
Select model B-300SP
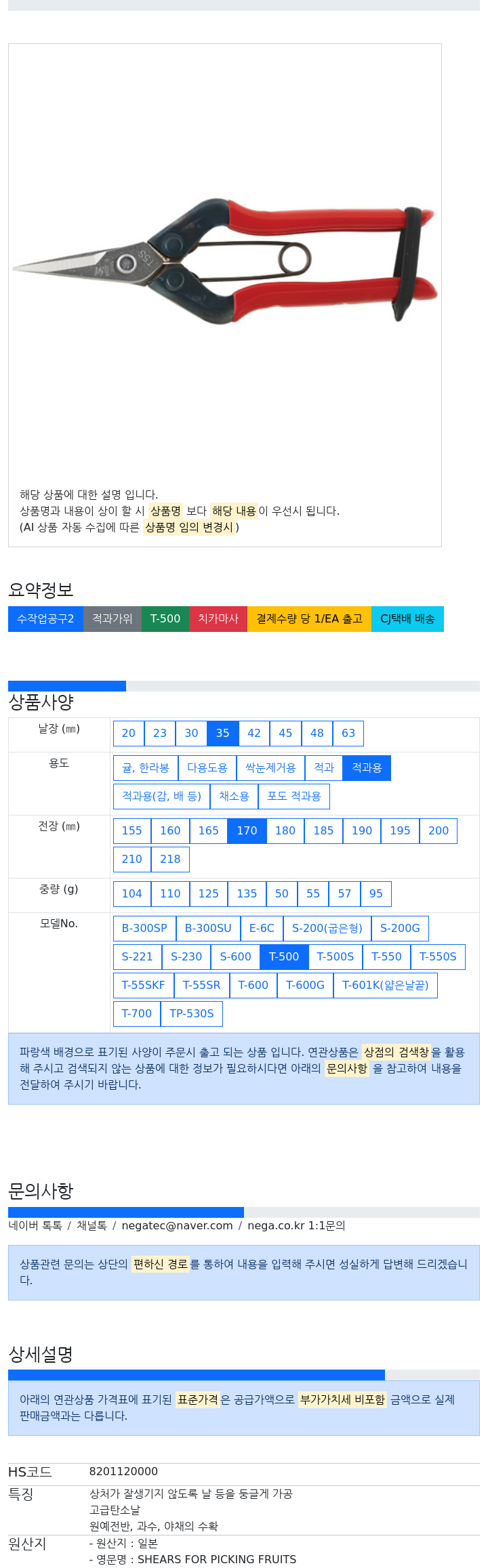tap(144, 929)
